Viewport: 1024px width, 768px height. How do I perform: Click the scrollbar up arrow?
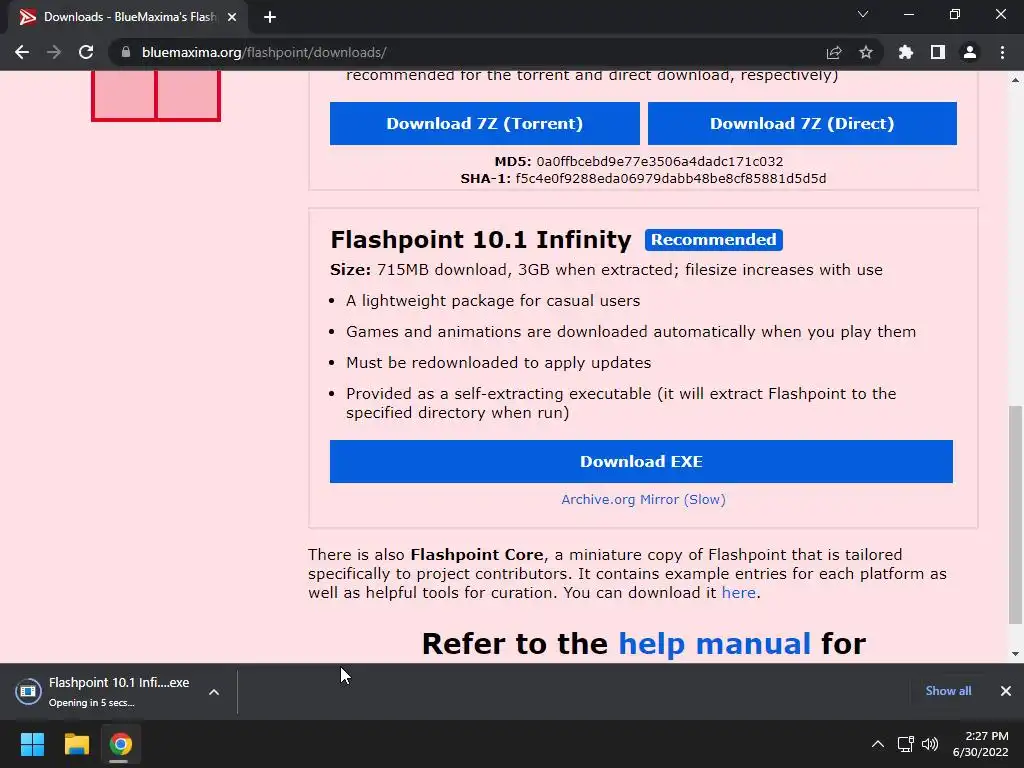click(1015, 80)
